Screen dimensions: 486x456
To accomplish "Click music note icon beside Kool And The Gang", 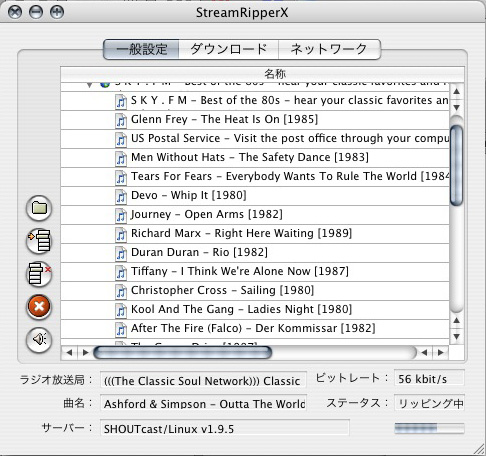I will pos(121,310).
